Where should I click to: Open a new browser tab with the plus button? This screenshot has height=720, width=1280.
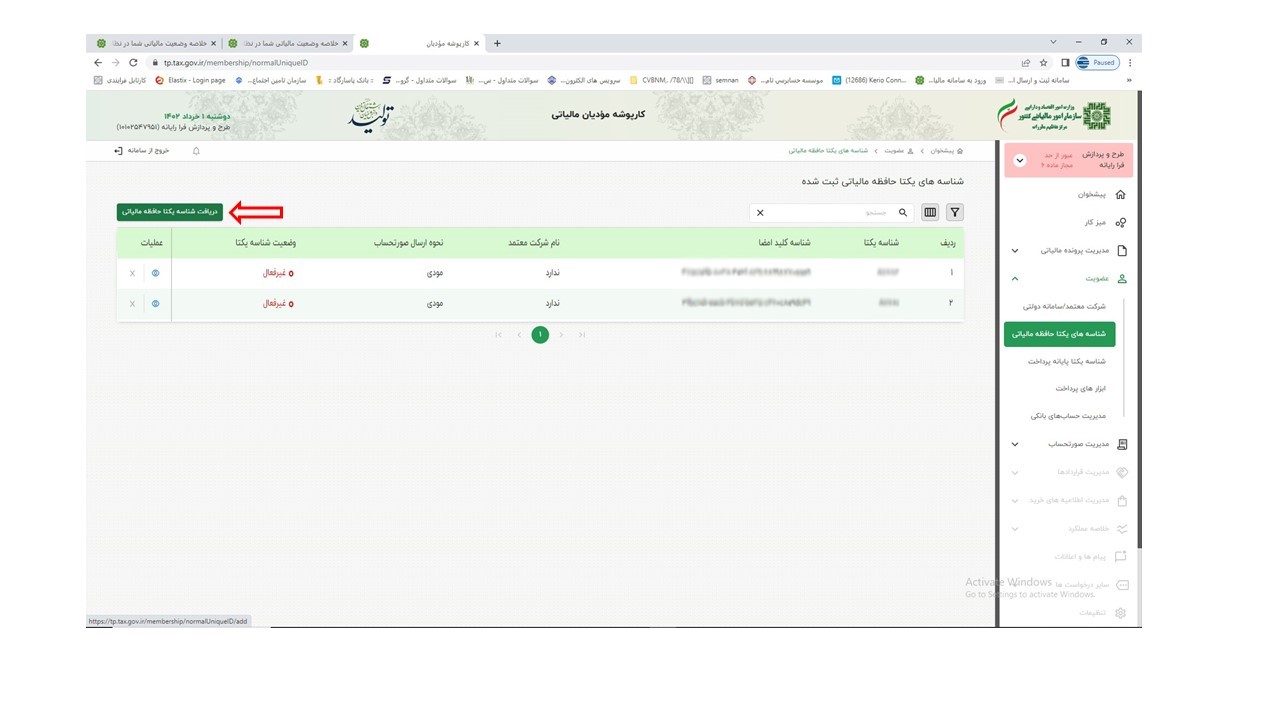click(498, 43)
